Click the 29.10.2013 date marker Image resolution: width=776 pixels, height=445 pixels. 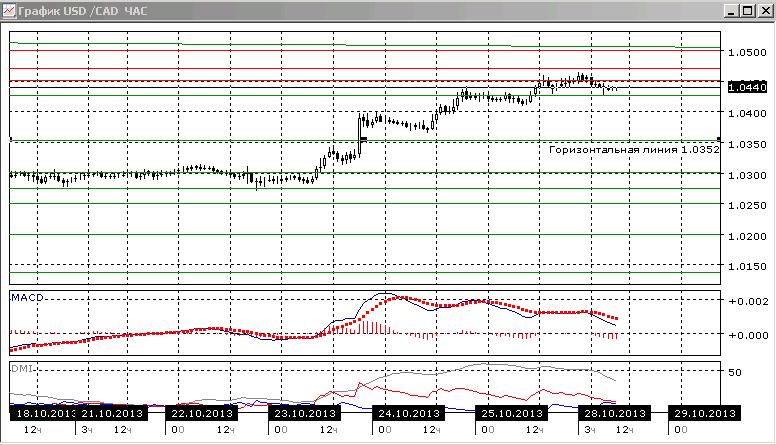coord(705,413)
